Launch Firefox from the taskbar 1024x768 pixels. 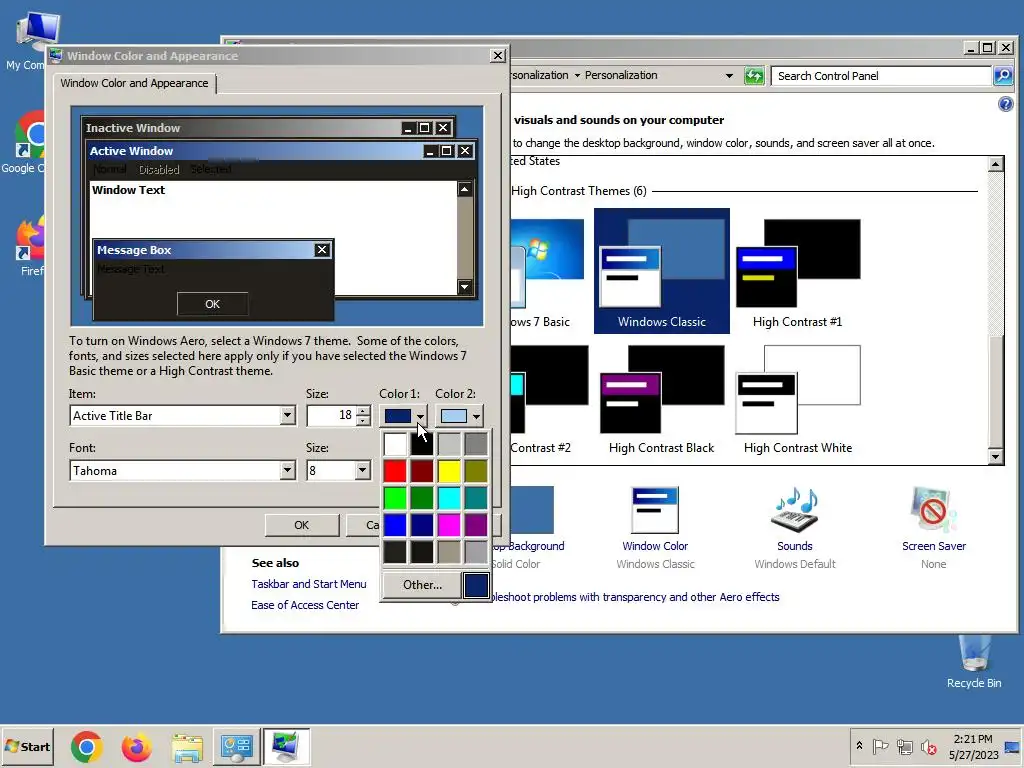point(136,747)
